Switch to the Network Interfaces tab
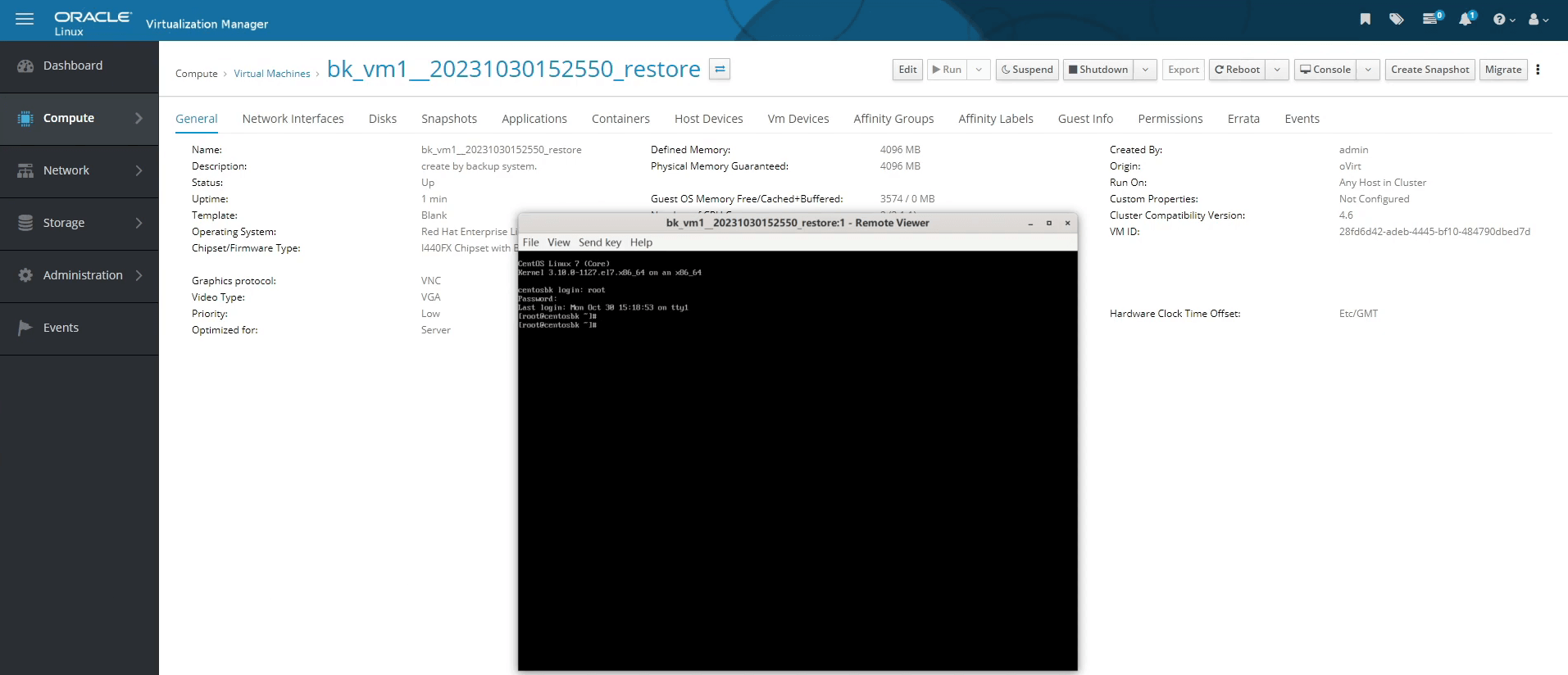 (x=293, y=119)
